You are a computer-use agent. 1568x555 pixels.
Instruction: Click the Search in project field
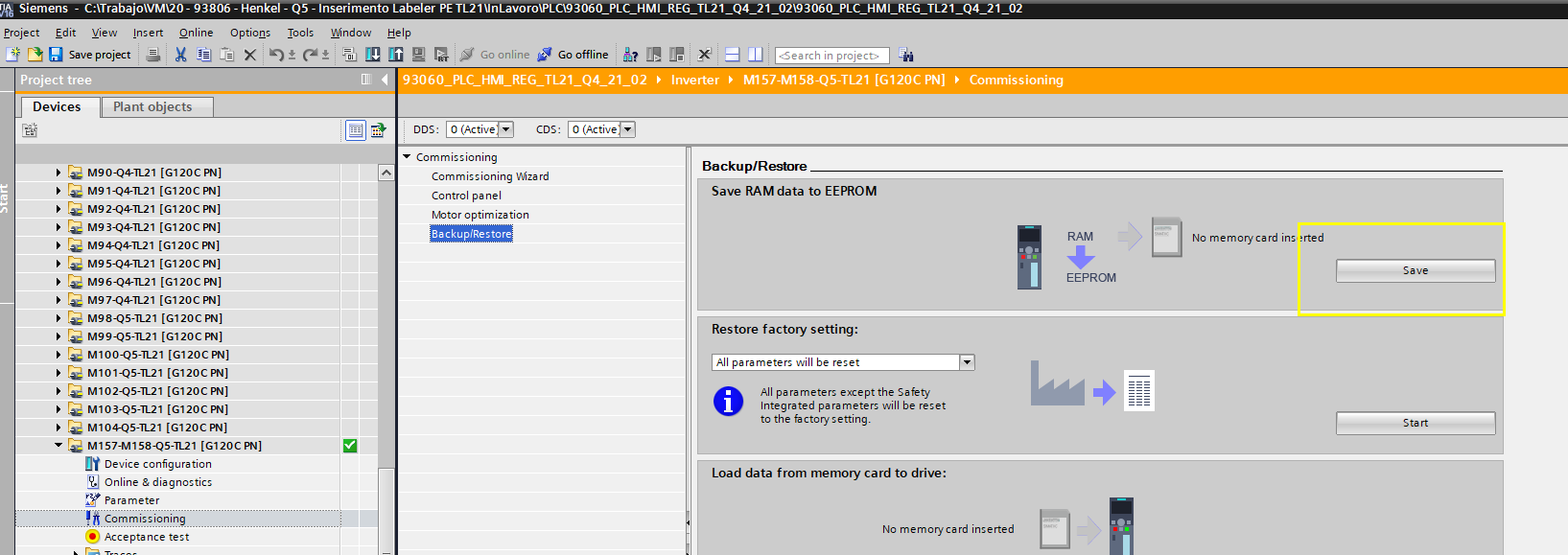[x=831, y=56]
